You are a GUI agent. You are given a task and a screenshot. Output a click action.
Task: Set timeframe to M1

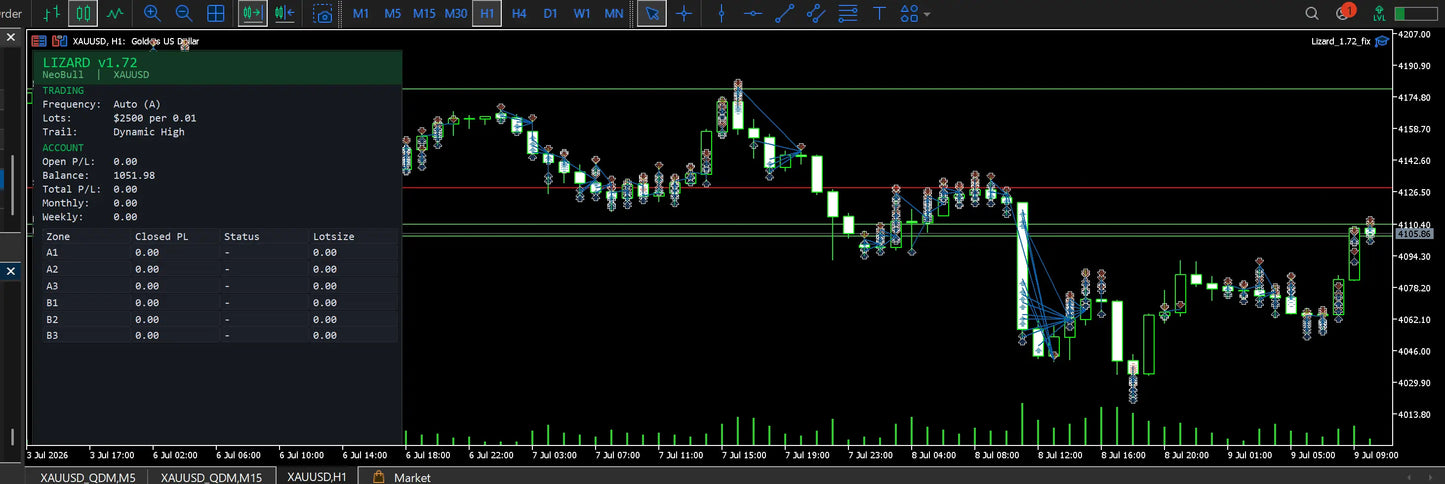coord(361,14)
